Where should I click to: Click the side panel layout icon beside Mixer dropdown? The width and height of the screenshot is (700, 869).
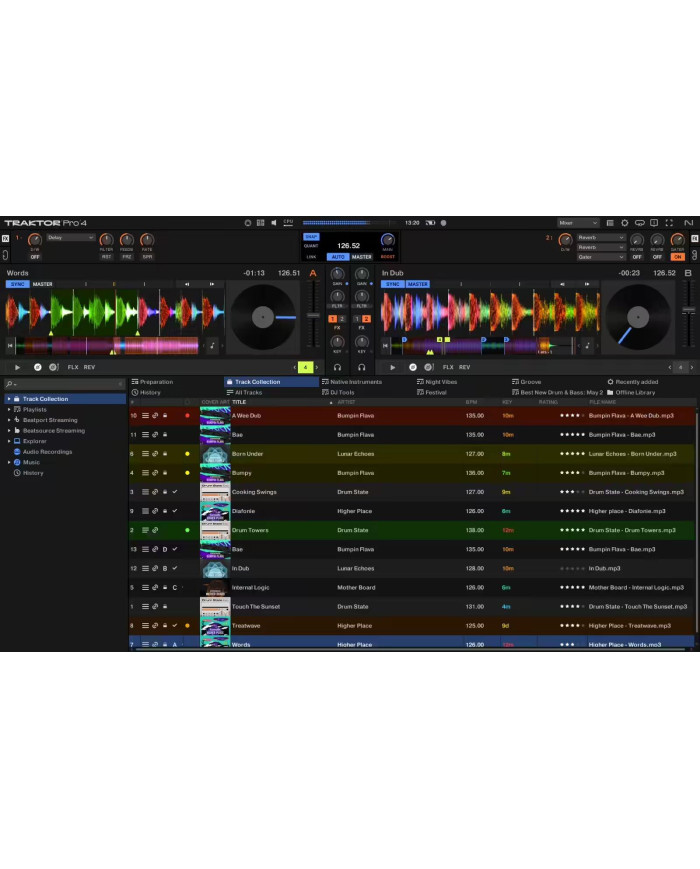coord(610,223)
